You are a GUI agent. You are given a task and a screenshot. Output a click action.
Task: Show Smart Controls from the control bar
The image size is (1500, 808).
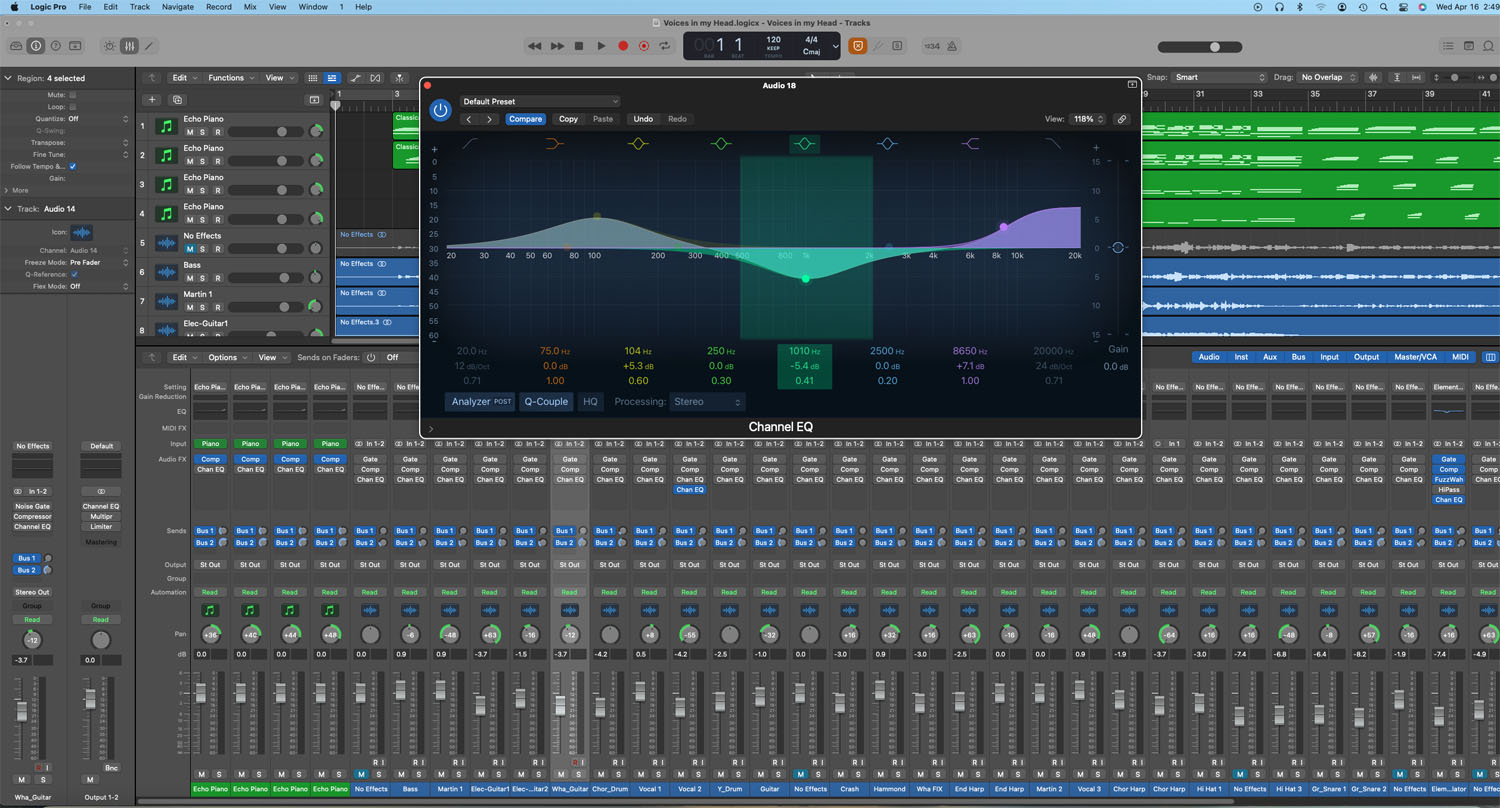110,46
